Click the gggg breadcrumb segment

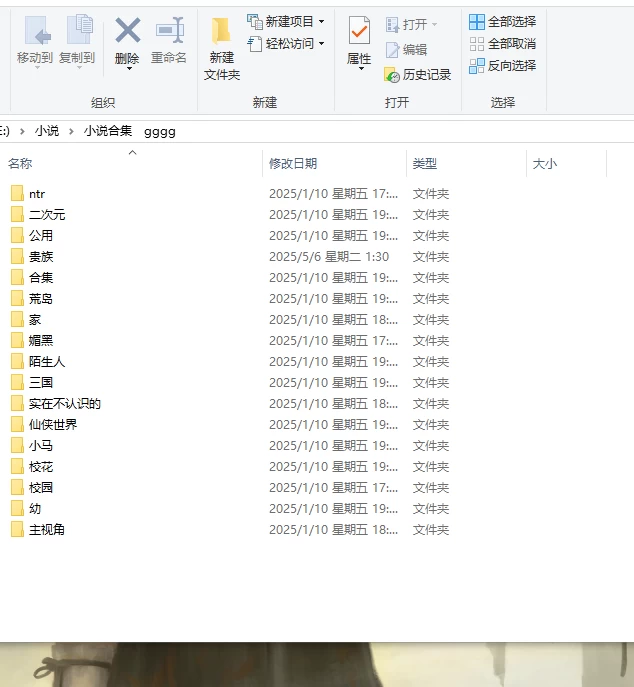[160, 131]
